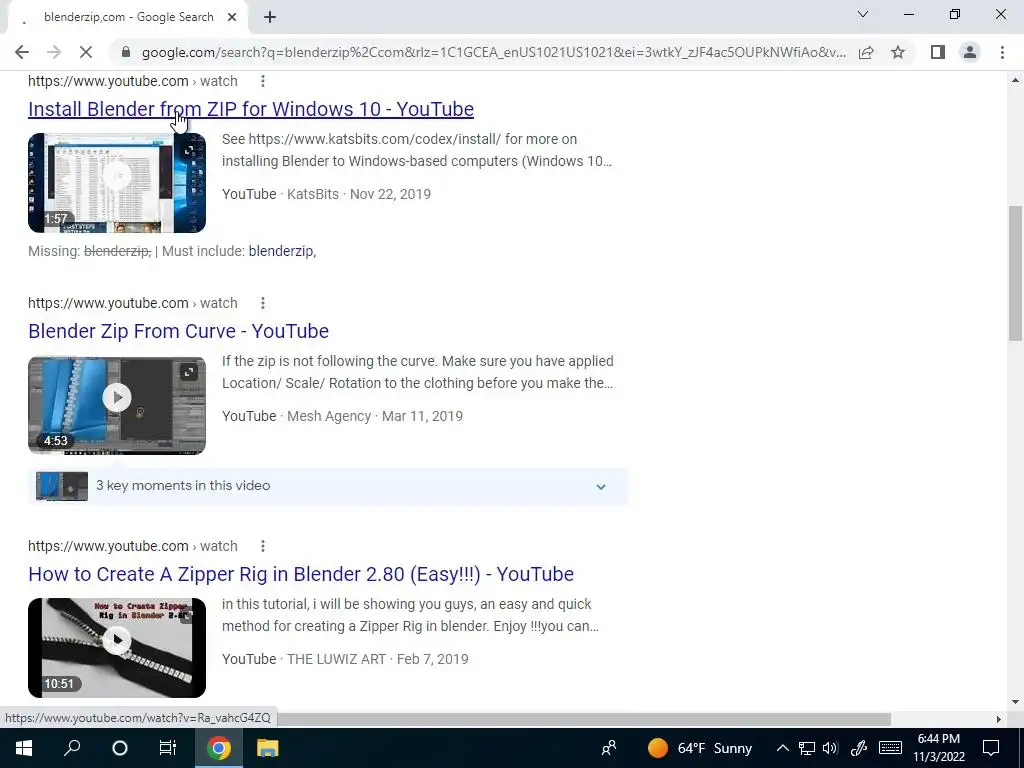Play the 1:57 Install Blender video thumbnail
1024x768 pixels.
[x=117, y=183]
